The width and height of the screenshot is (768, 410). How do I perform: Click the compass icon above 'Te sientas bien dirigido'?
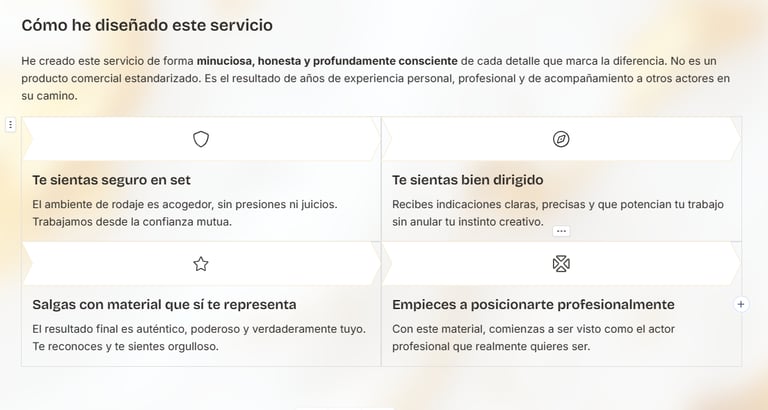(x=561, y=139)
